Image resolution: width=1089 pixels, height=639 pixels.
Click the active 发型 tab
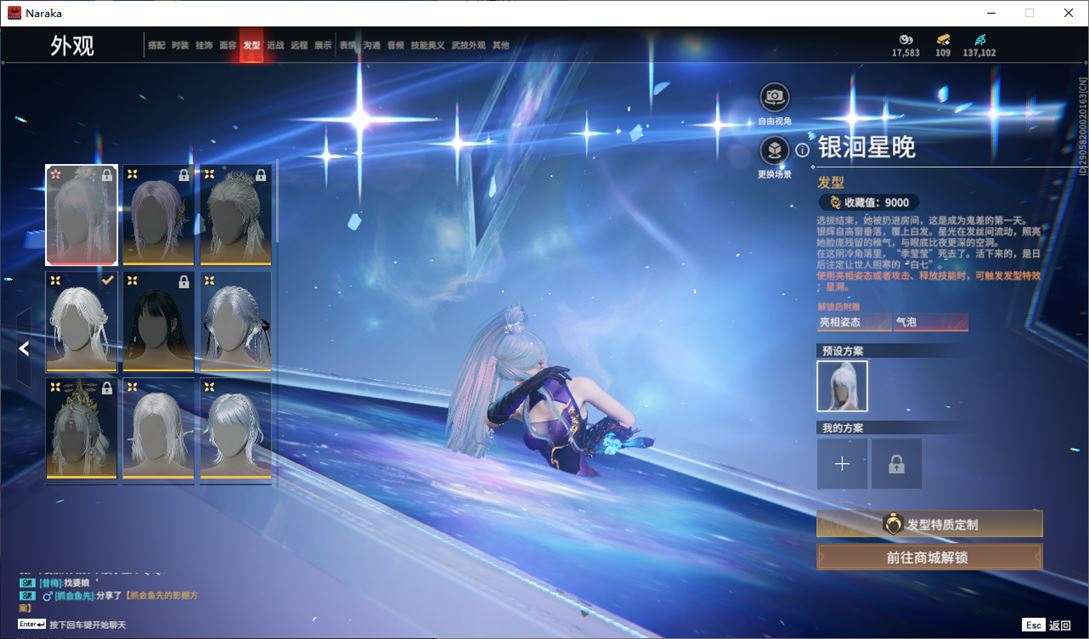point(251,45)
